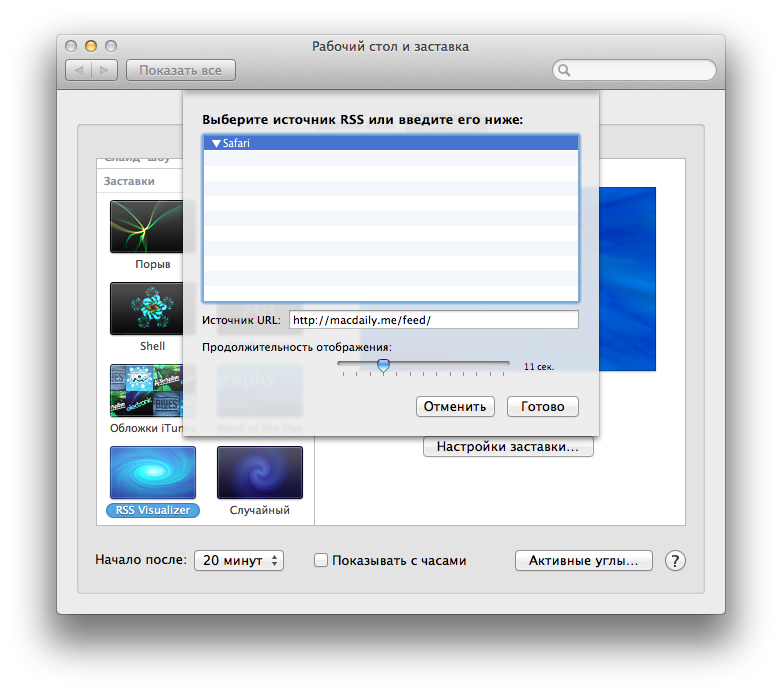Click the Источник URL text field

(x=433, y=320)
